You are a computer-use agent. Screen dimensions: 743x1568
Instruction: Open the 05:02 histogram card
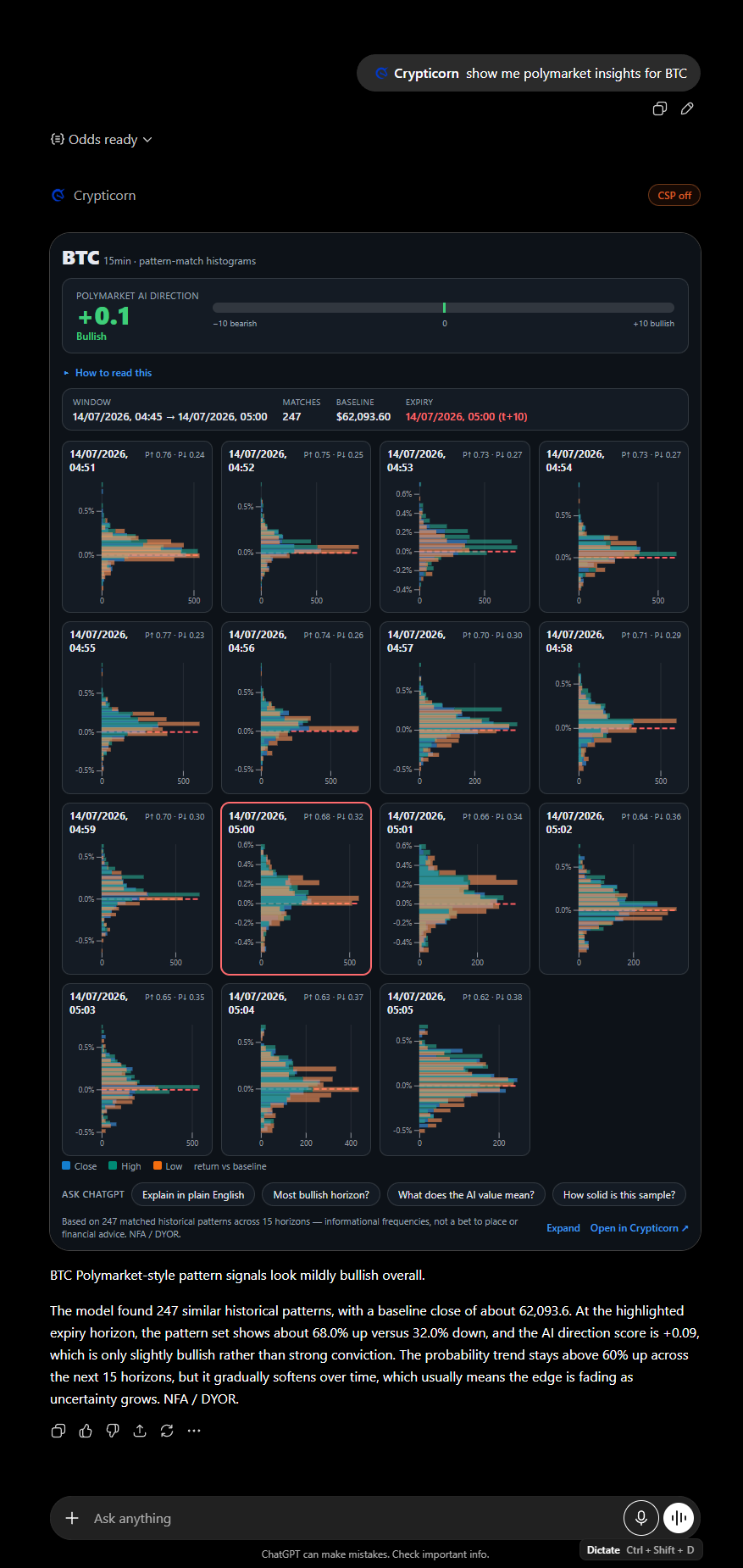(613, 888)
